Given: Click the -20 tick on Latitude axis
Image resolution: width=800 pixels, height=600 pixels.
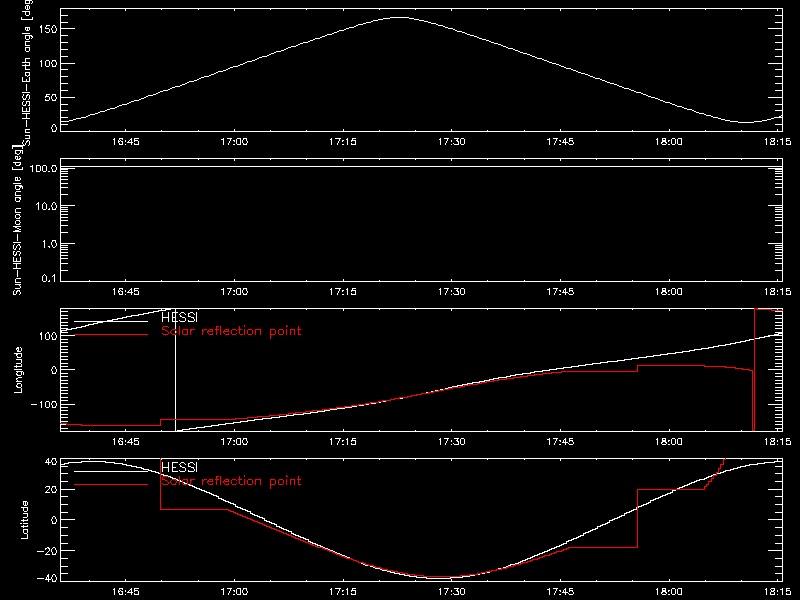Looking at the screenshot, I should [47, 551].
